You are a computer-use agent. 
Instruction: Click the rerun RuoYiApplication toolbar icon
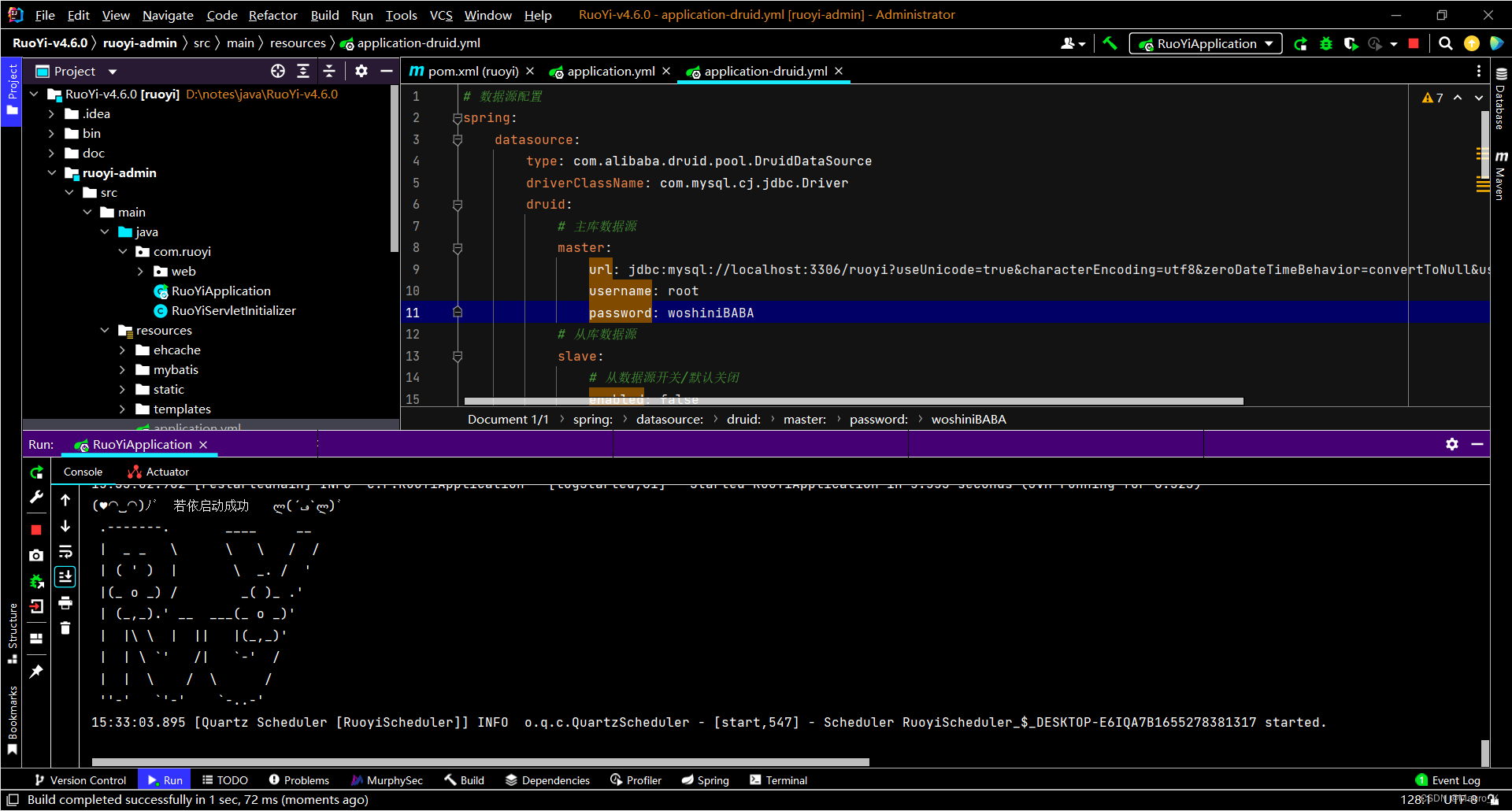(1301, 43)
